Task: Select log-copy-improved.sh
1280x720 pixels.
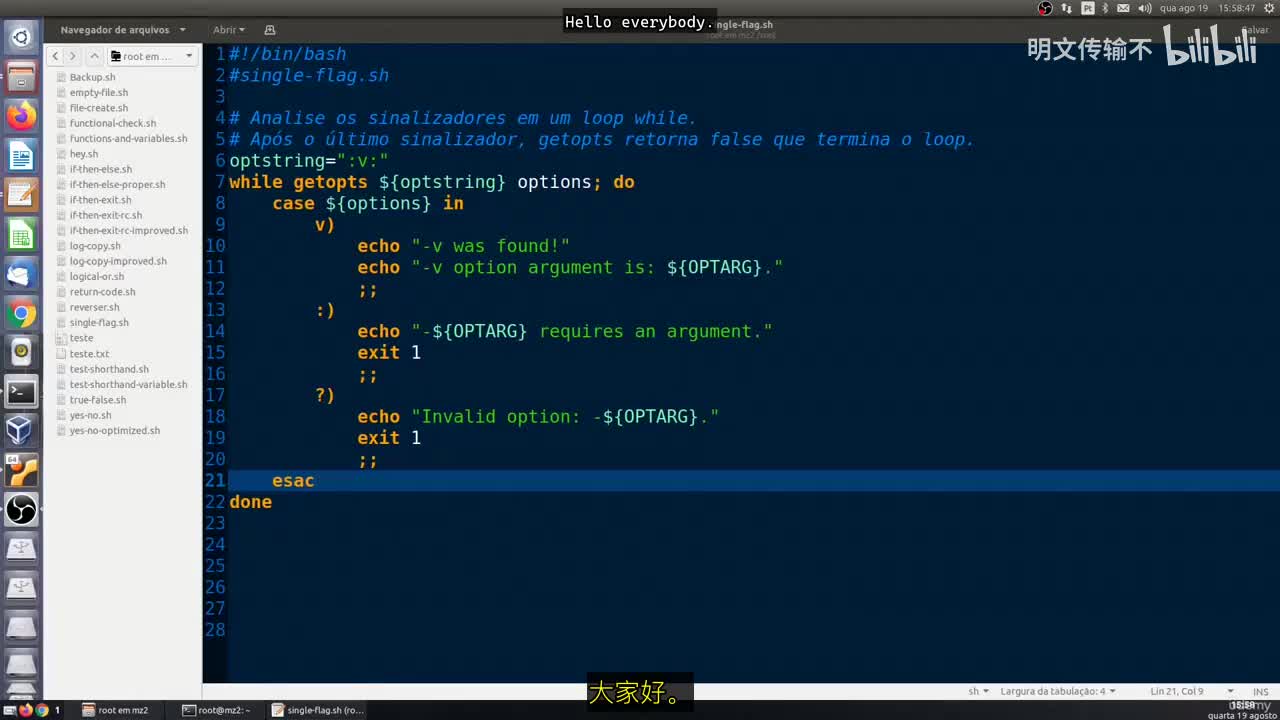Action: (118, 261)
